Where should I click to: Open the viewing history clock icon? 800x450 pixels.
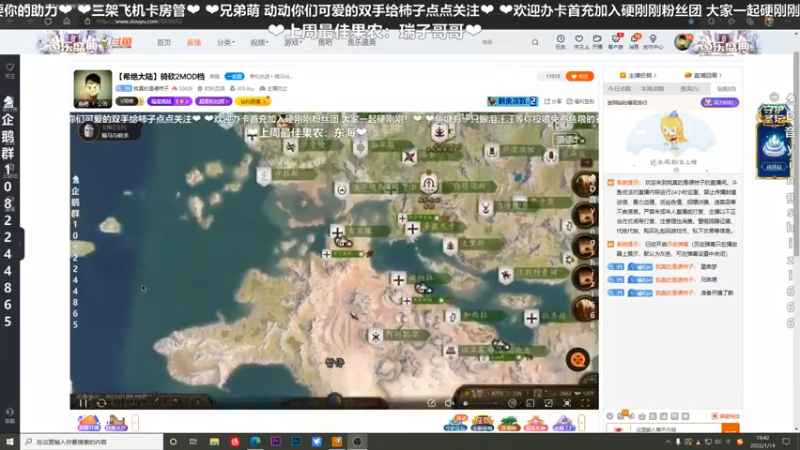tap(560, 42)
